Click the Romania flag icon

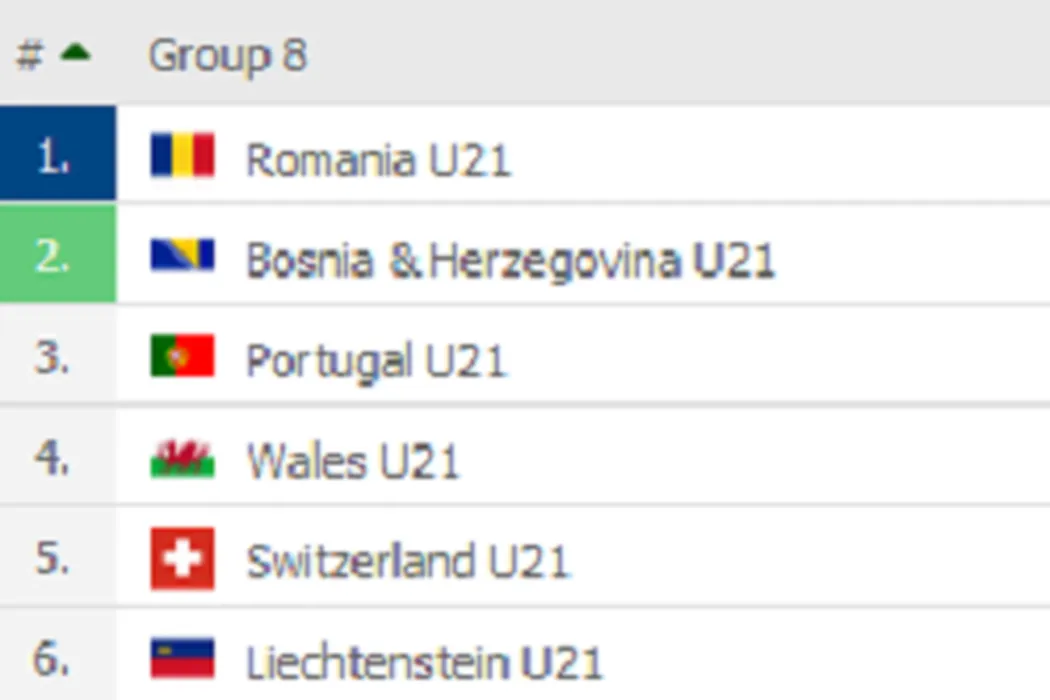(182, 156)
